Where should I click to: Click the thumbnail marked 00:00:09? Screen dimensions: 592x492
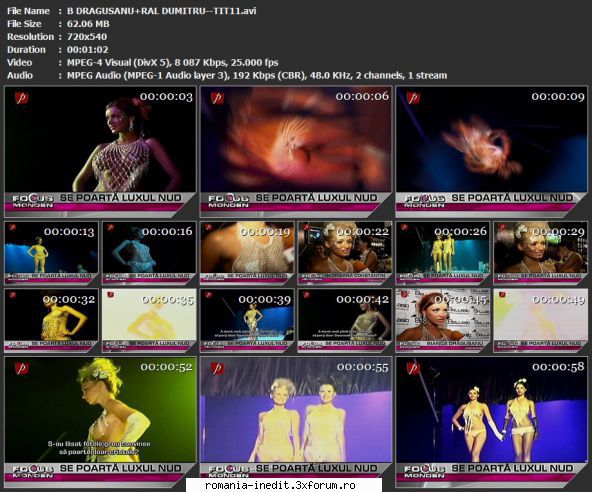492,151
